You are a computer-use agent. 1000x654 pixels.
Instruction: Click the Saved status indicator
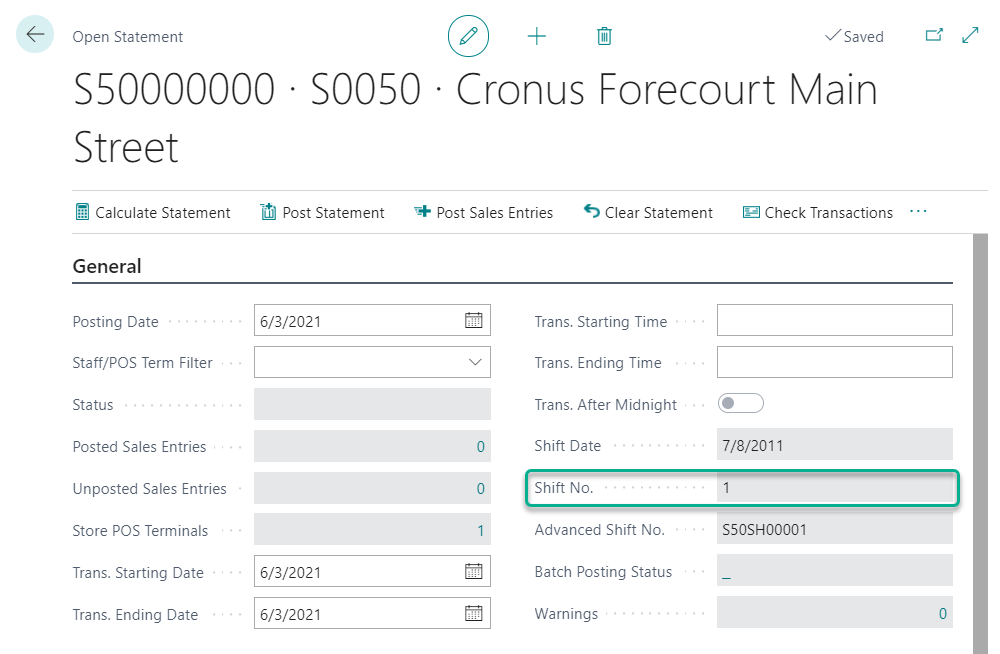[x=854, y=36]
